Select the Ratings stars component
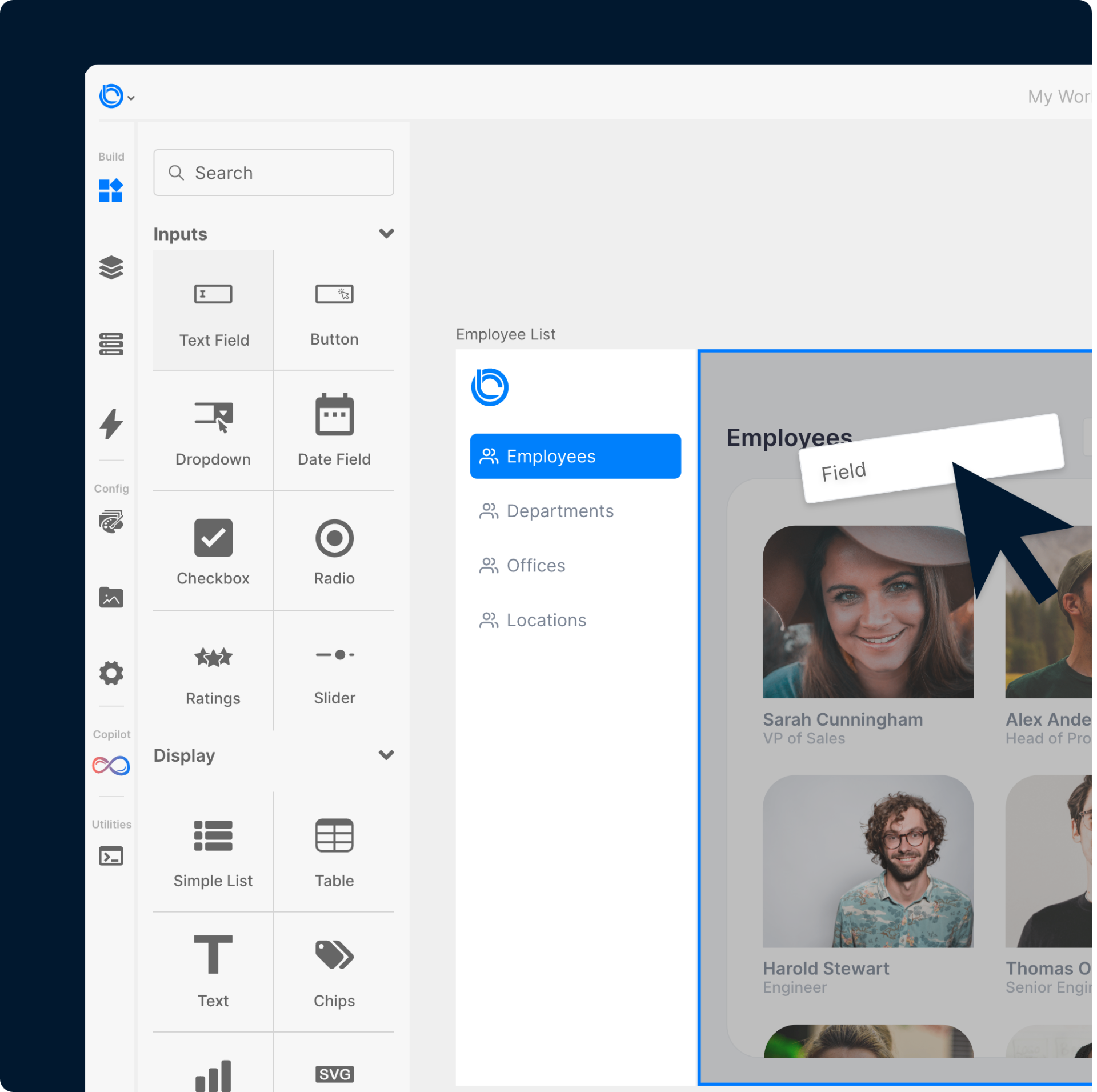This screenshot has width=1097, height=1092. coord(213,671)
